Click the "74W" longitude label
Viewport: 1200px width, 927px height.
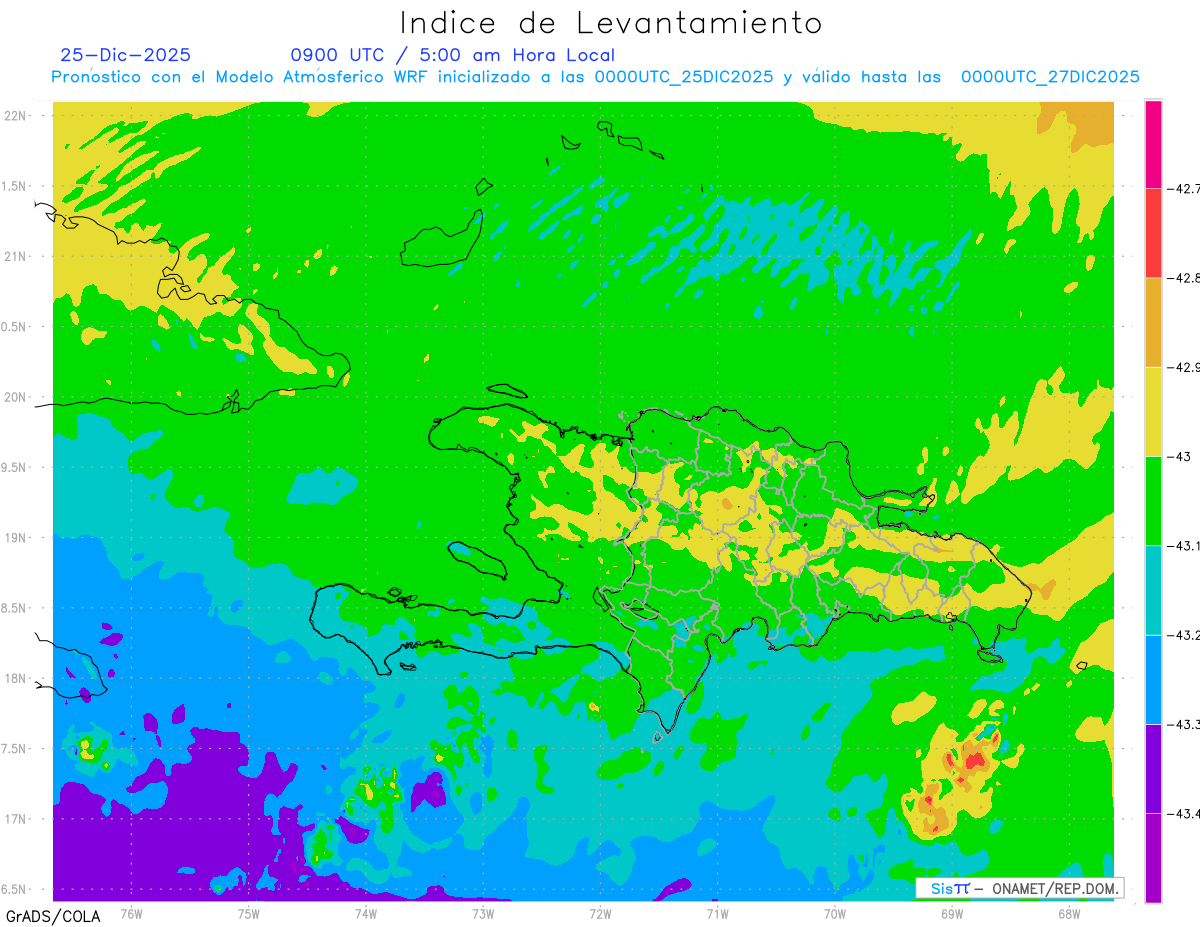coord(365,913)
